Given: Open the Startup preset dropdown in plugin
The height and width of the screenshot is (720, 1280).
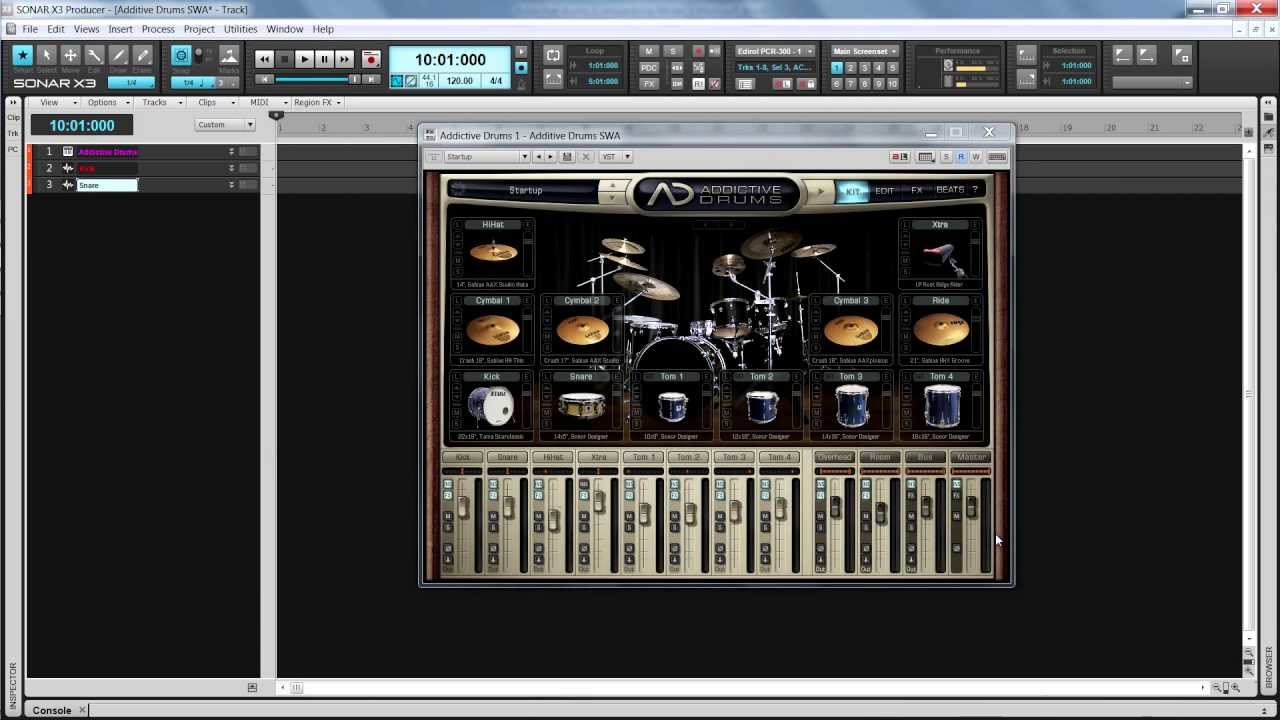Looking at the screenshot, I should point(486,157).
